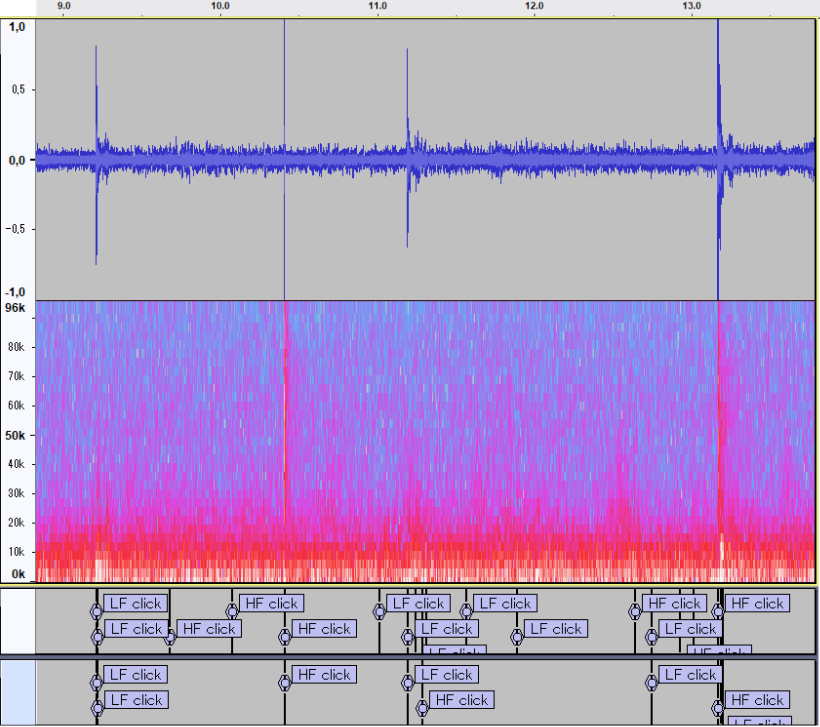
Task: Select HF click label text near 10.4s, lower track
Action: tap(325, 675)
